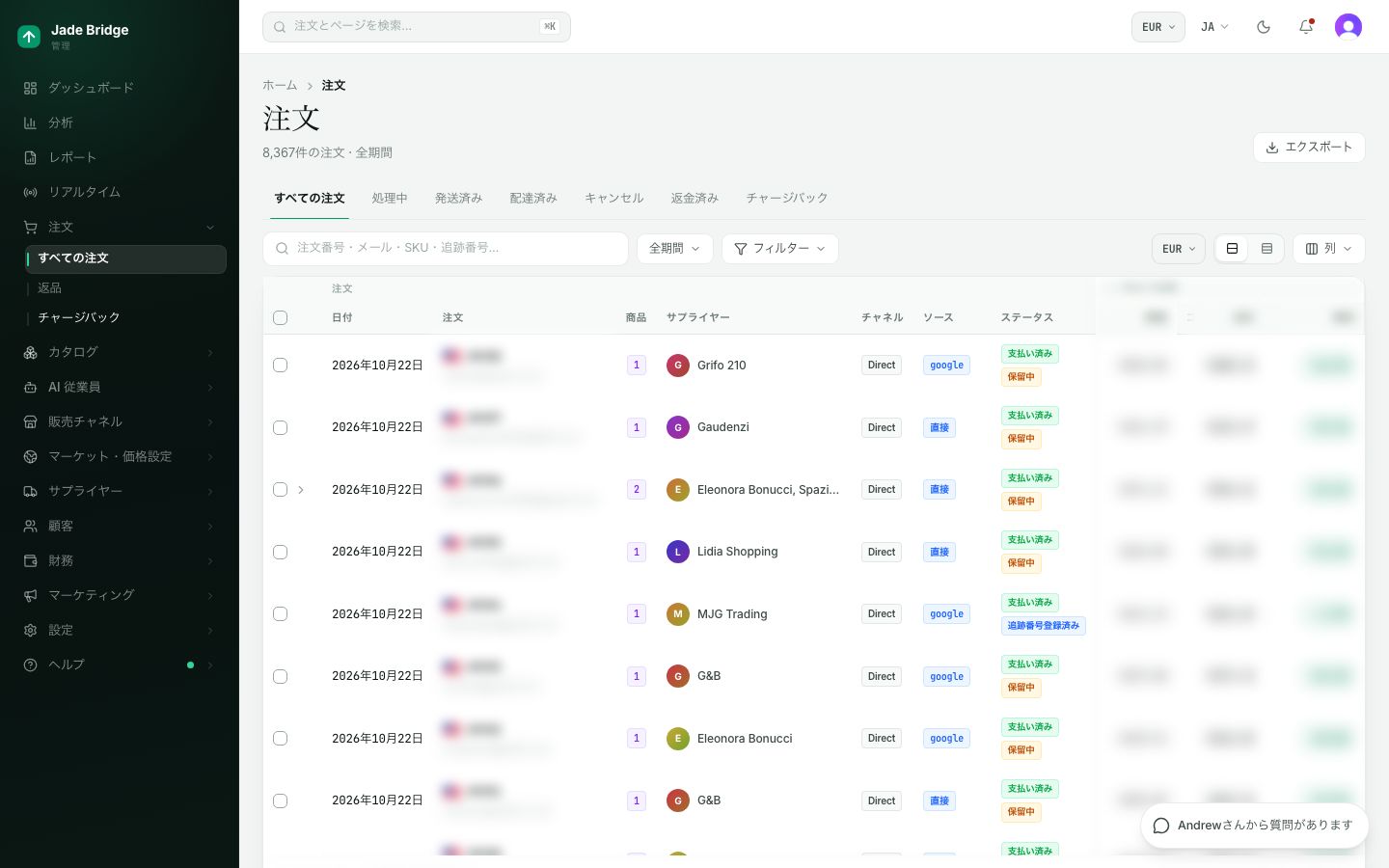This screenshot has height=868, width=1389.
Task: Click the analytics bar chart icon
Action: (31, 122)
